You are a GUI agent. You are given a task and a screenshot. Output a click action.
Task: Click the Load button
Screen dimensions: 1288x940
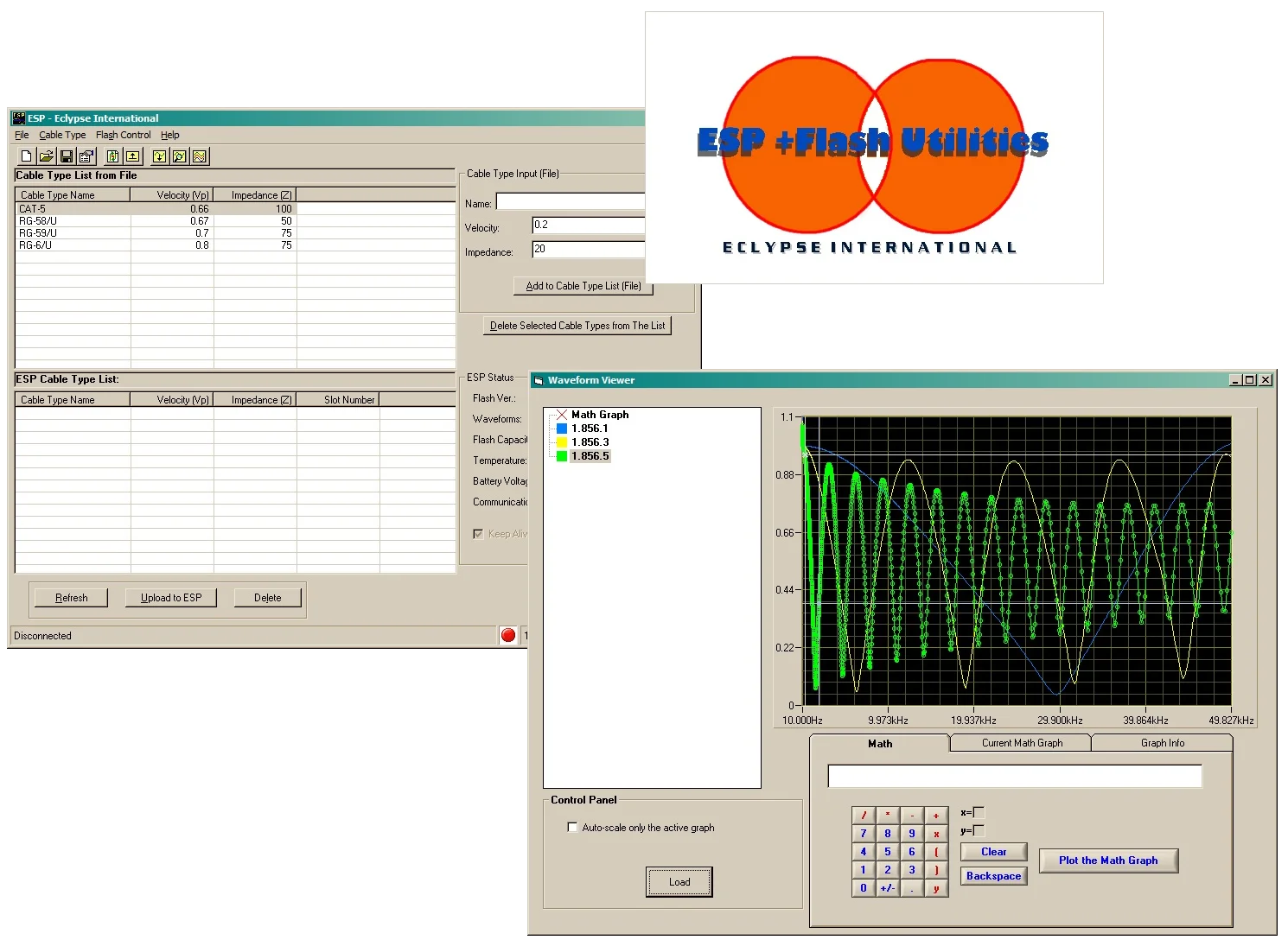(679, 882)
